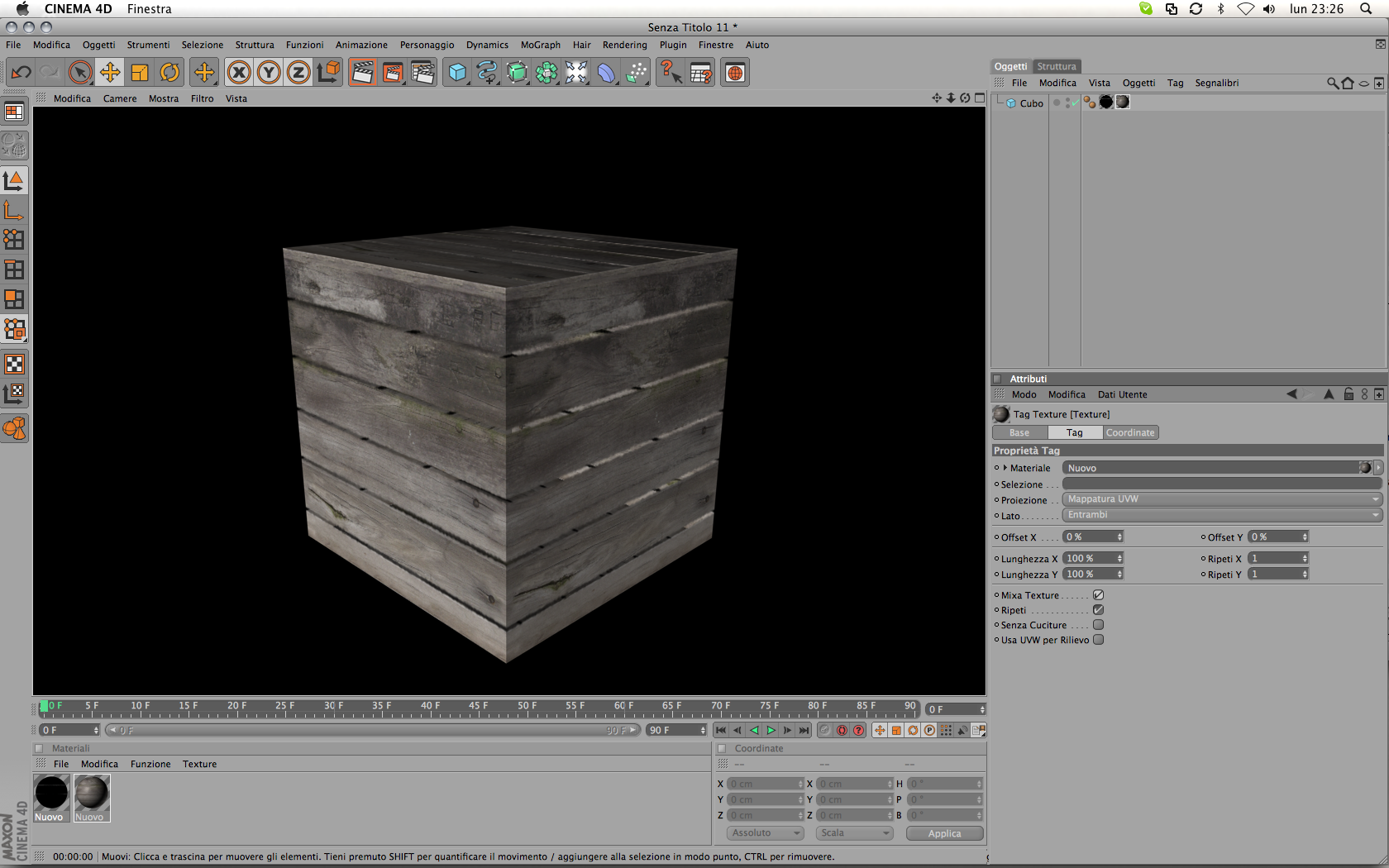The width and height of the screenshot is (1389, 868).
Task: Open the Lato dropdown
Action: 1222,515
